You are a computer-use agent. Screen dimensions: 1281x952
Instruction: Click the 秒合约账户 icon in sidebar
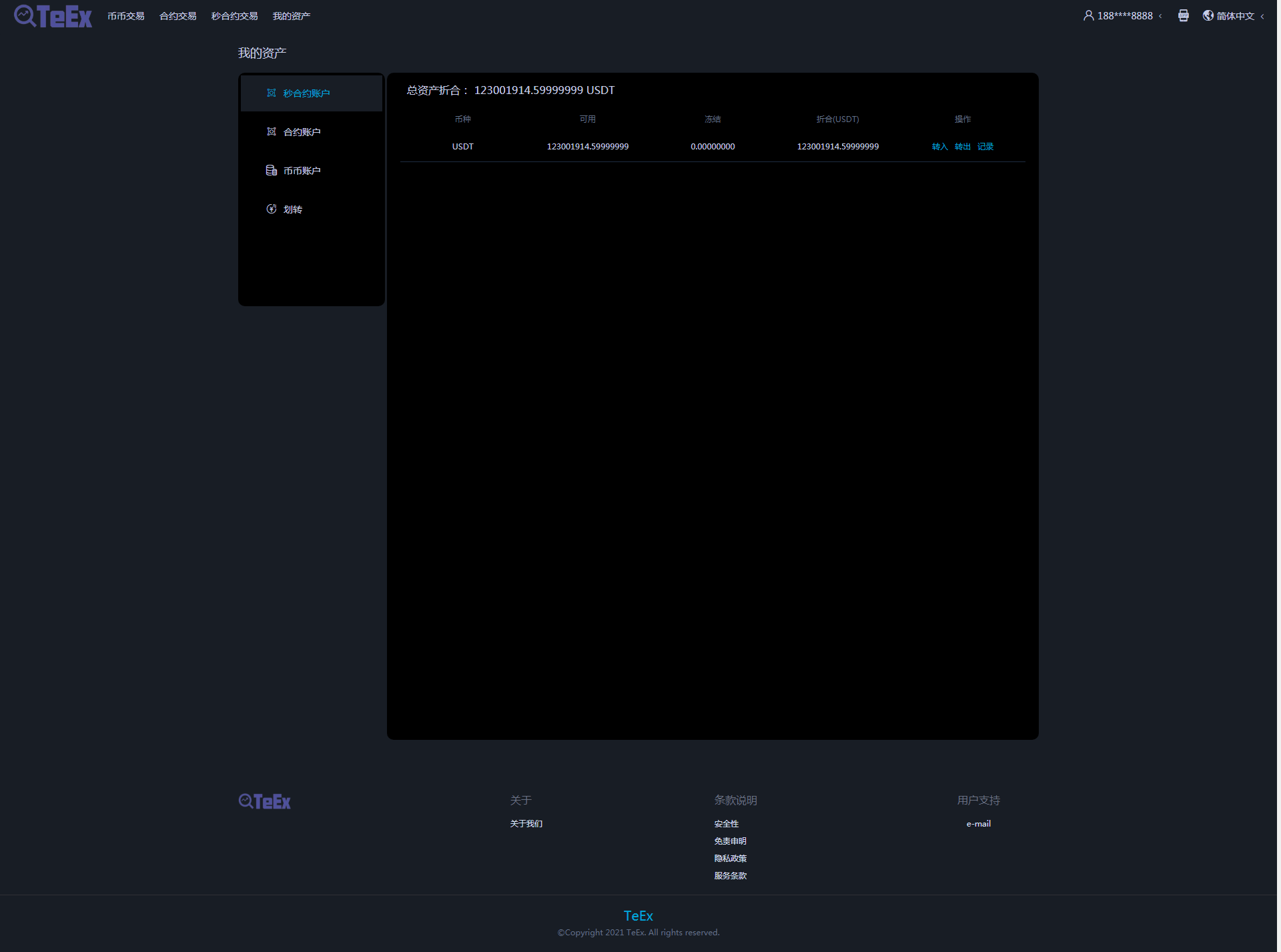point(272,93)
